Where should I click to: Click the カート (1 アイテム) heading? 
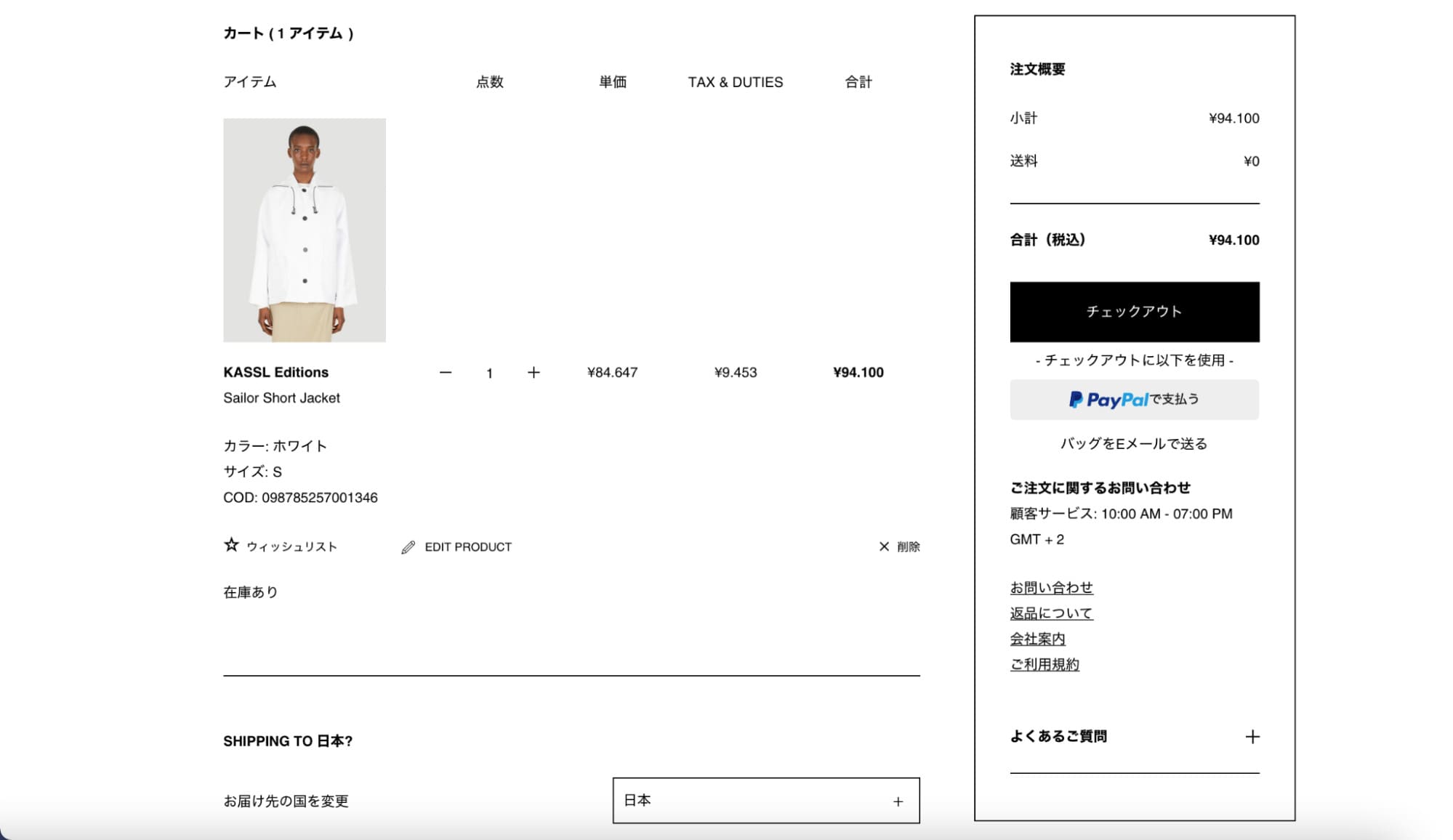tap(289, 33)
